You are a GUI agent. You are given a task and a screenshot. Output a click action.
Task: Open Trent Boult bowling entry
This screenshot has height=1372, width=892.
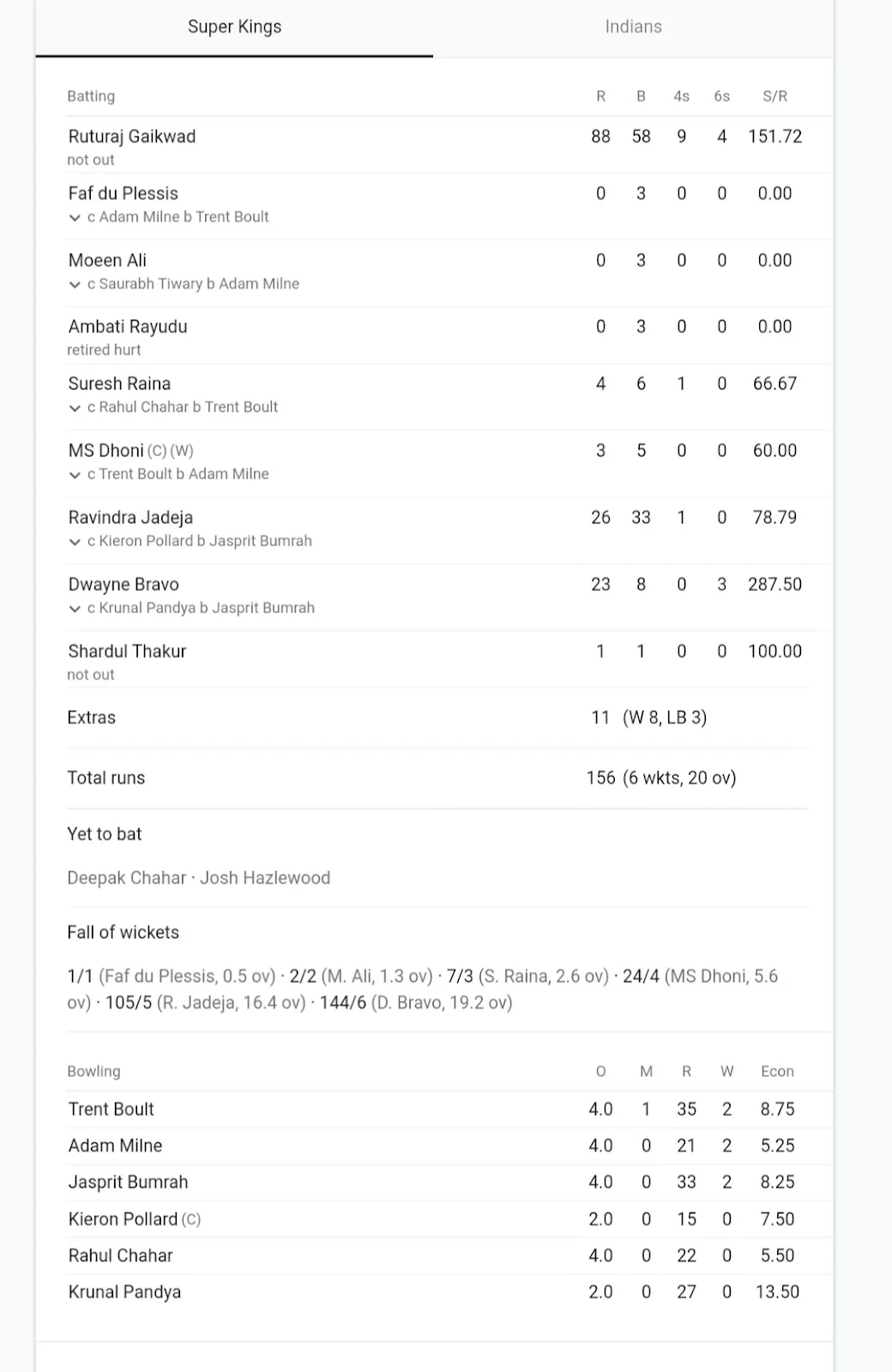111,1109
